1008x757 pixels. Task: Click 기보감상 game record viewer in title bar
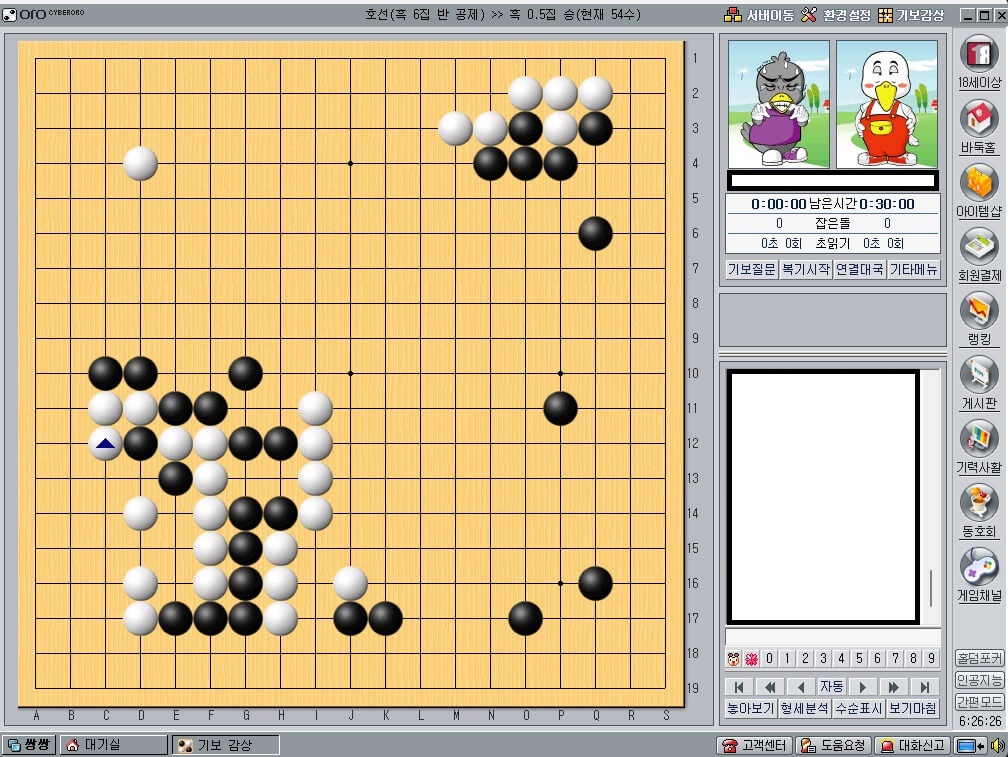pos(912,15)
